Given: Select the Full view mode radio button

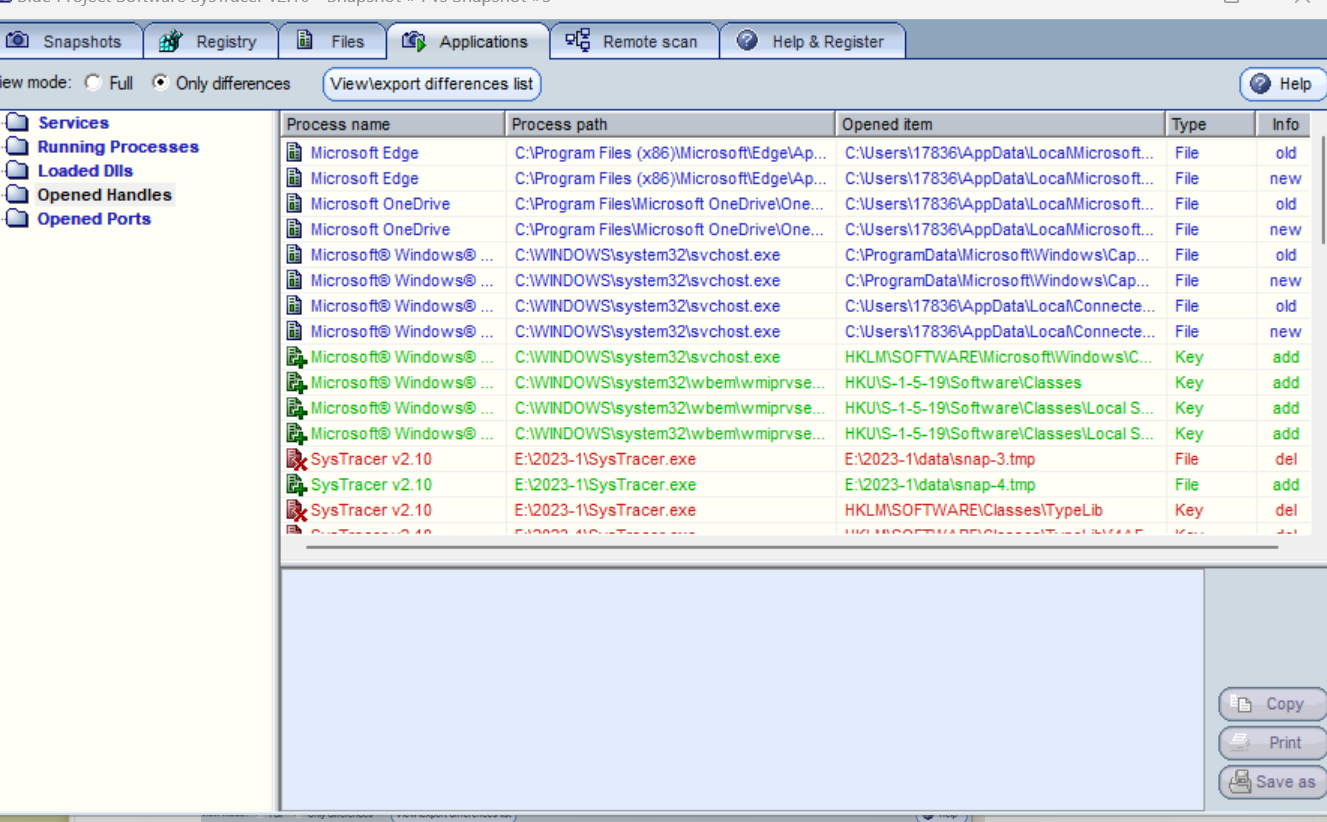Looking at the screenshot, I should coord(93,83).
